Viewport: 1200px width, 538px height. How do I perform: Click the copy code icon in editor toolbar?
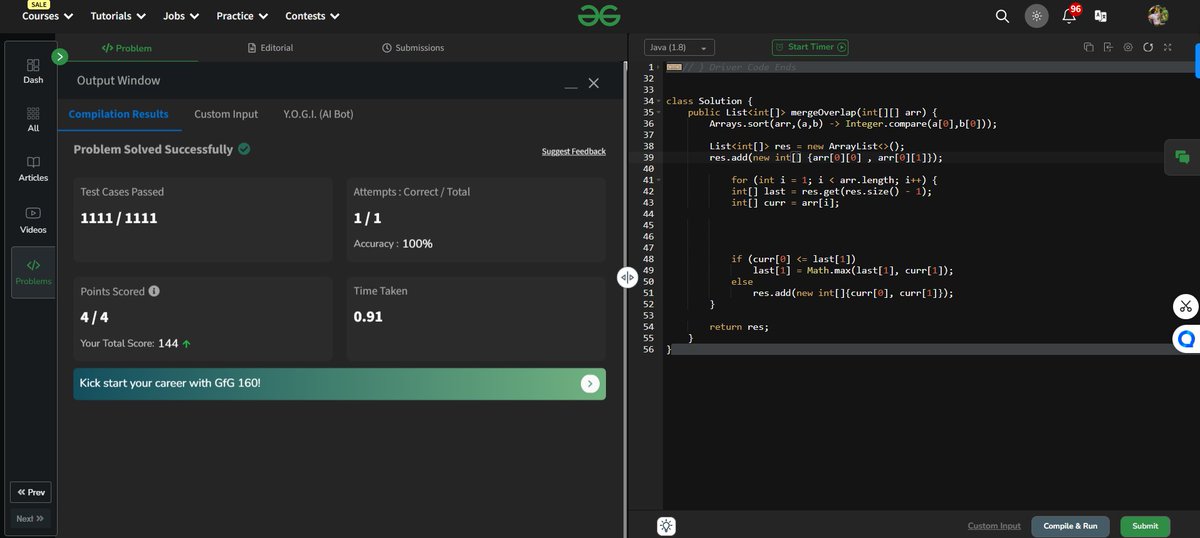(1088, 47)
